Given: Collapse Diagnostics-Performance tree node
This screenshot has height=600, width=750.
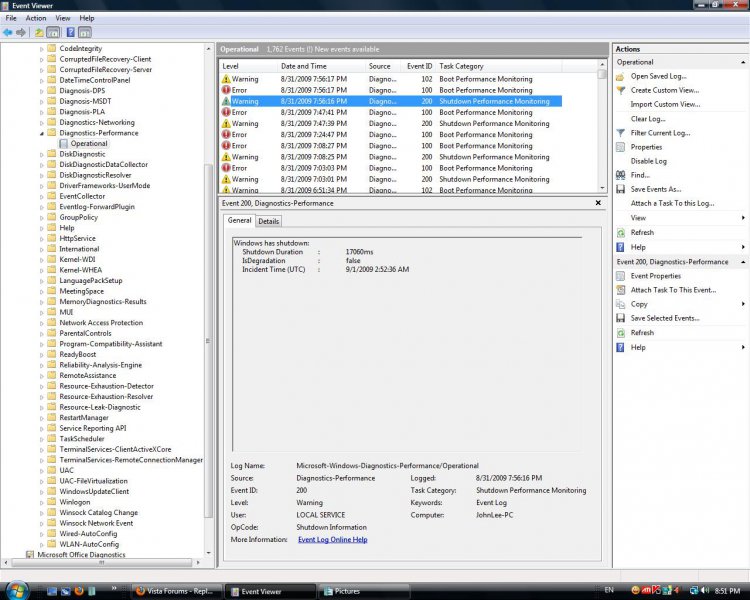Looking at the screenshot, I should pyautogui.click(x=42, y=133).
